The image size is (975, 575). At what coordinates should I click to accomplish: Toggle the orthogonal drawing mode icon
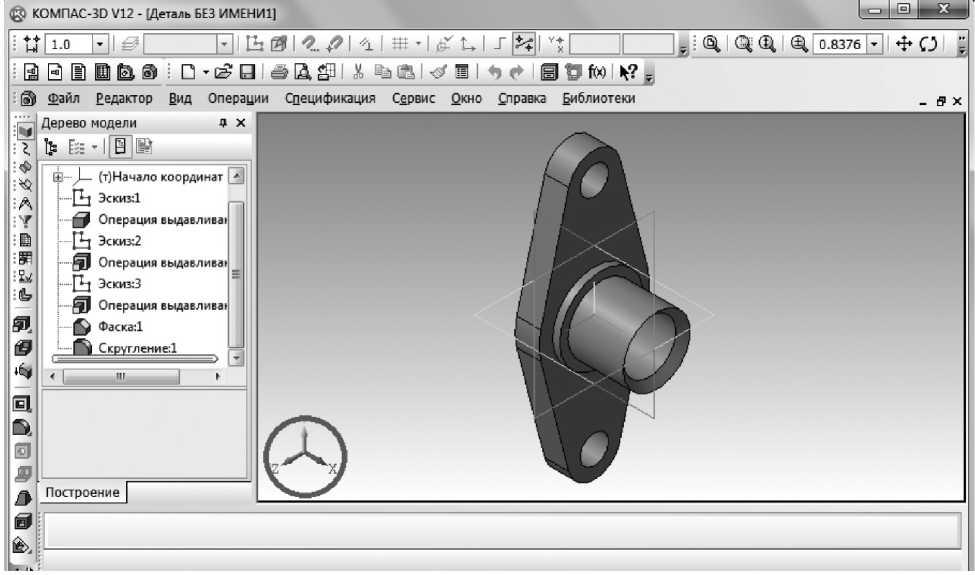tap(499, 44)
